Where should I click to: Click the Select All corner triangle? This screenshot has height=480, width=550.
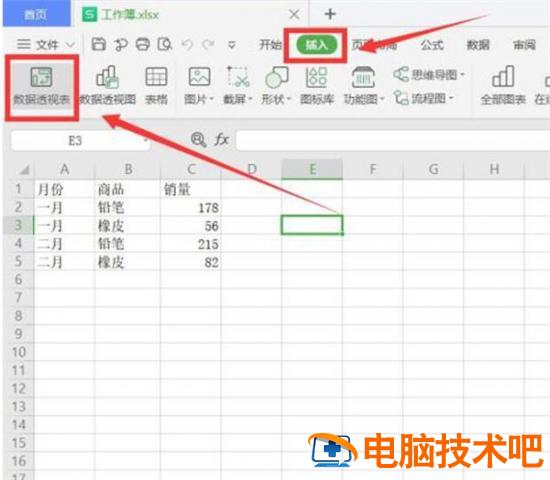[25, 170]
